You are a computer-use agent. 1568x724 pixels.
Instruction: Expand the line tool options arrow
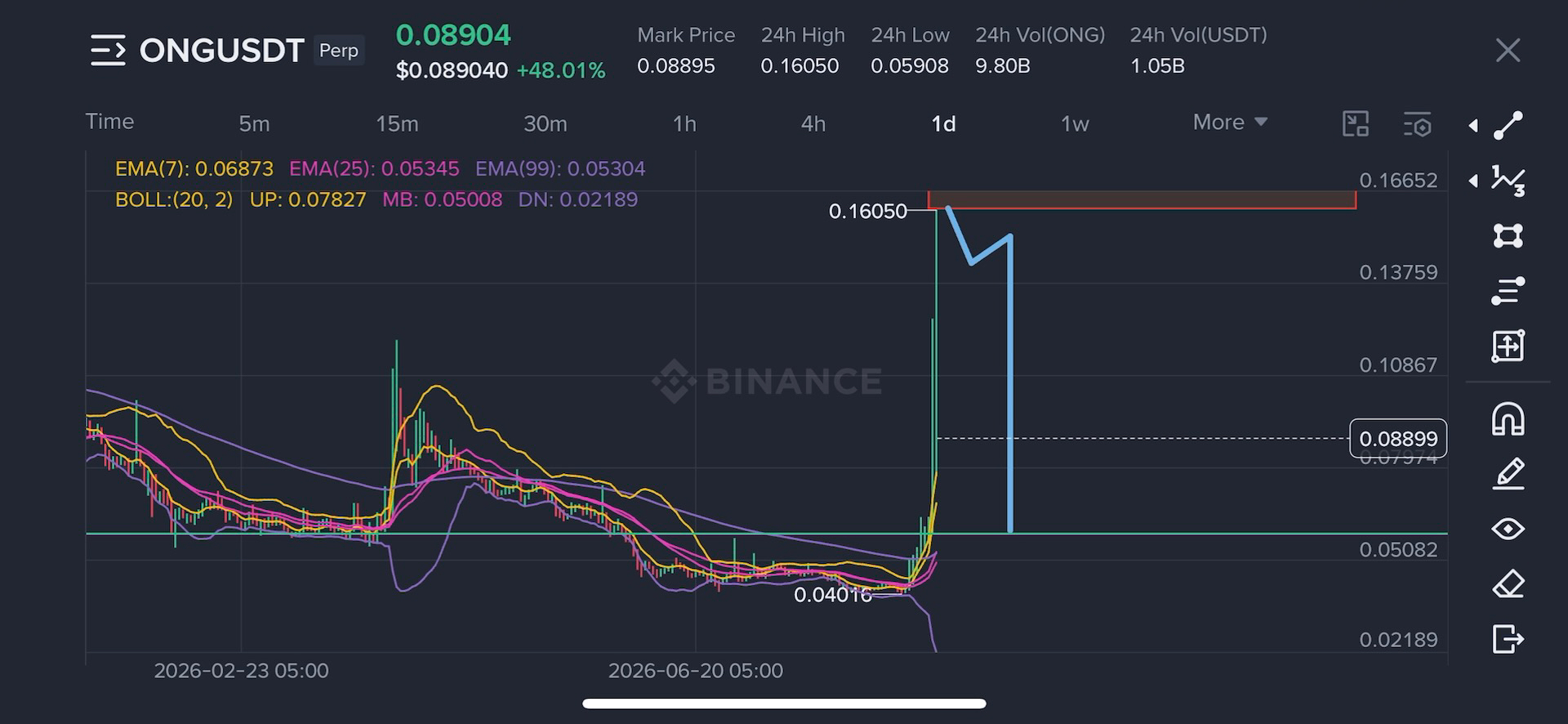coord(1473,126)
